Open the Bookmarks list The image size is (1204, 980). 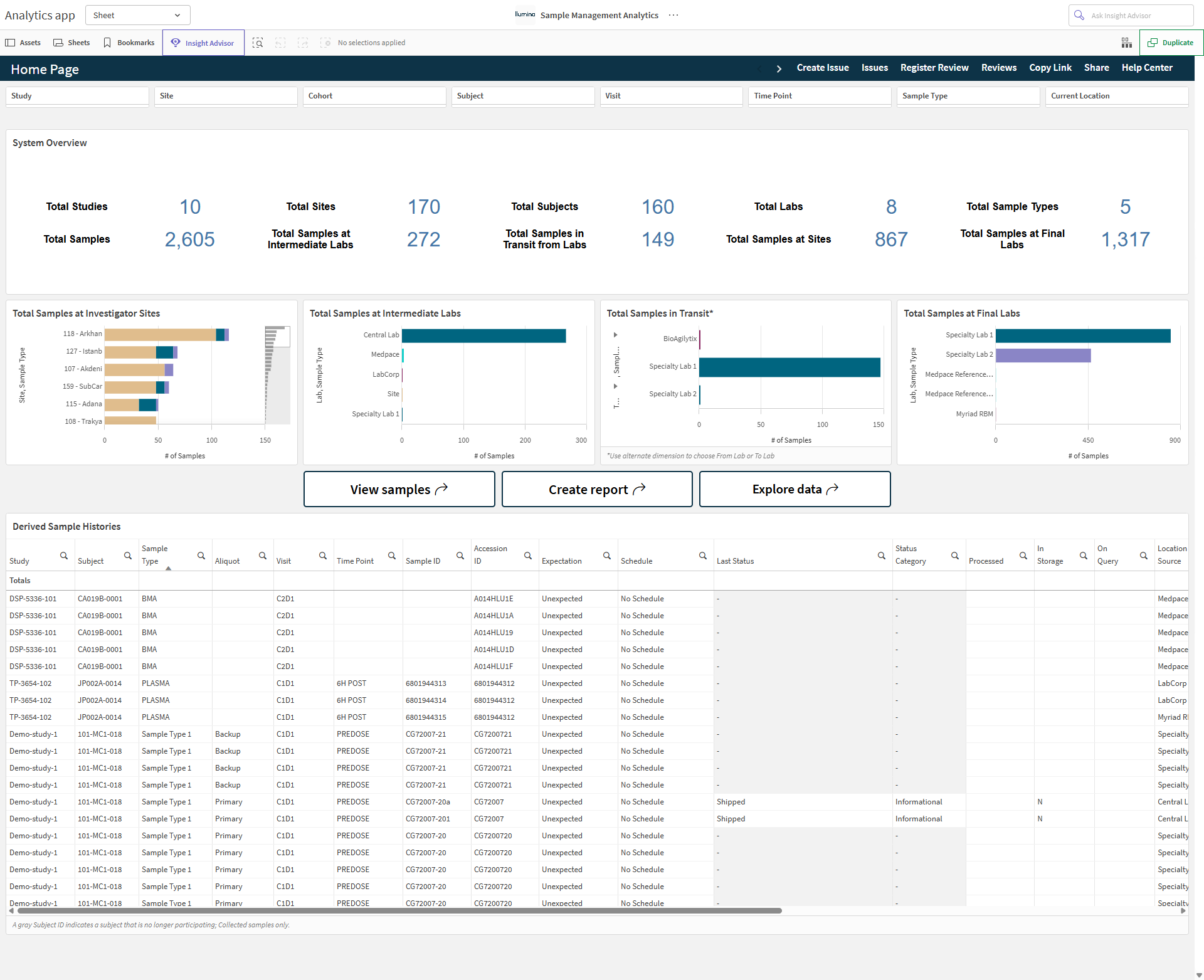[x=129, y=43]
